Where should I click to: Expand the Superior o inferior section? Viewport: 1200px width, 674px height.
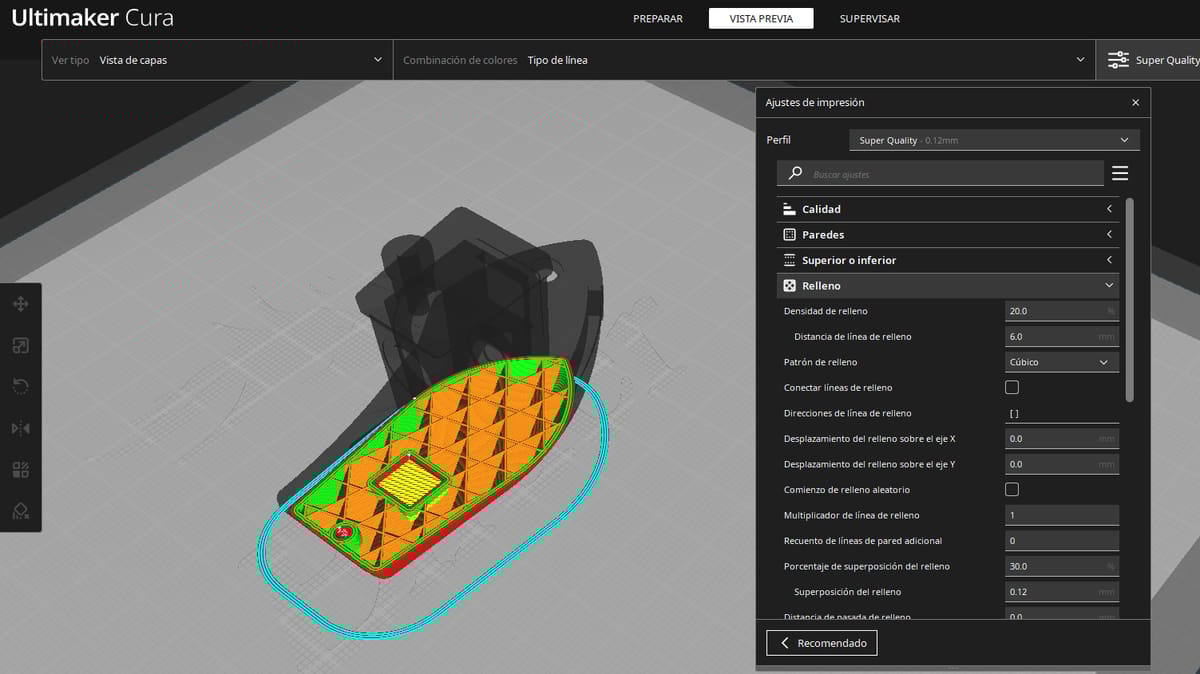[947, 260]
